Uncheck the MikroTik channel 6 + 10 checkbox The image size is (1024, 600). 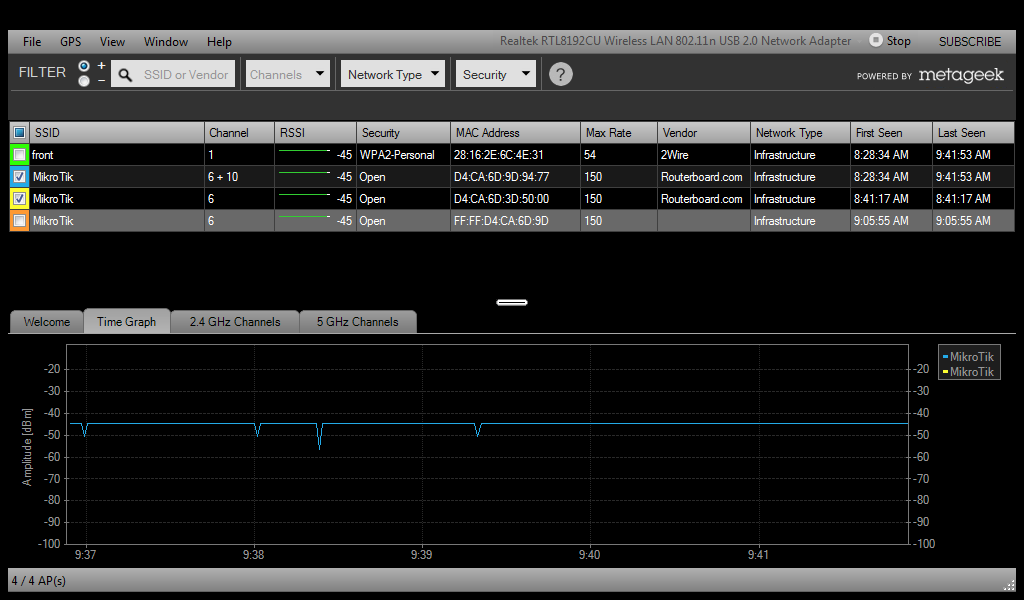pos(20,177)
